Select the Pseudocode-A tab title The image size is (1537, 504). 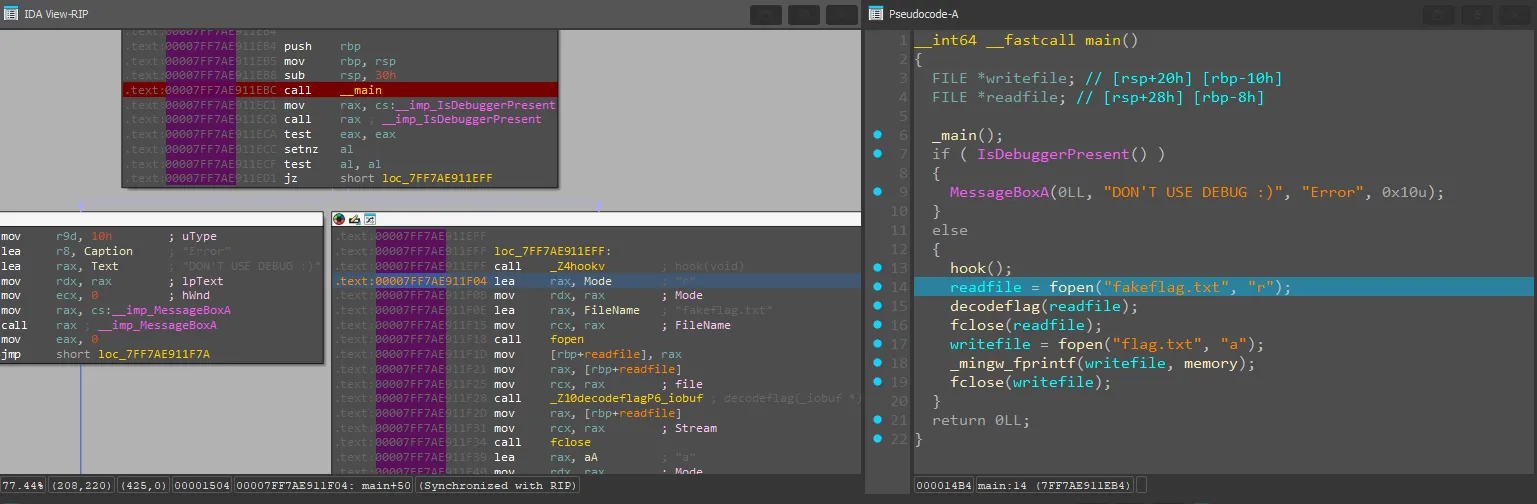tap(923, 13)
